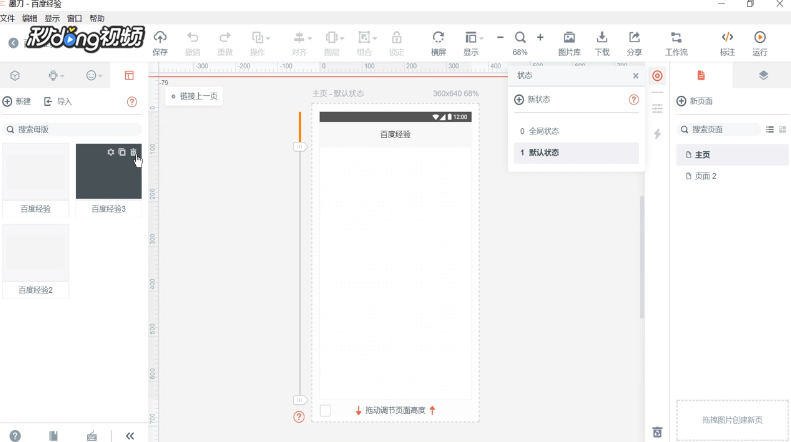Select the 百度经验2 master thumbnail

pos(36,253)
